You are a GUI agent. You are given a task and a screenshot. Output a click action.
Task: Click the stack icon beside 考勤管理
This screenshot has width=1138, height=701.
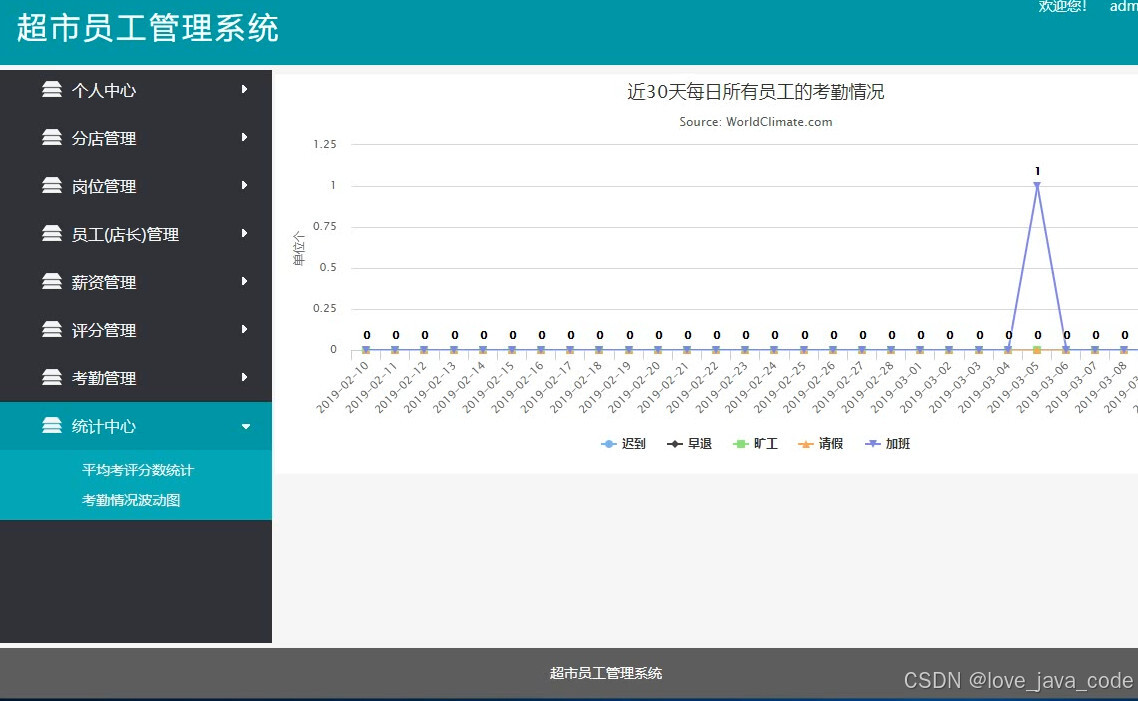point(52,377)
